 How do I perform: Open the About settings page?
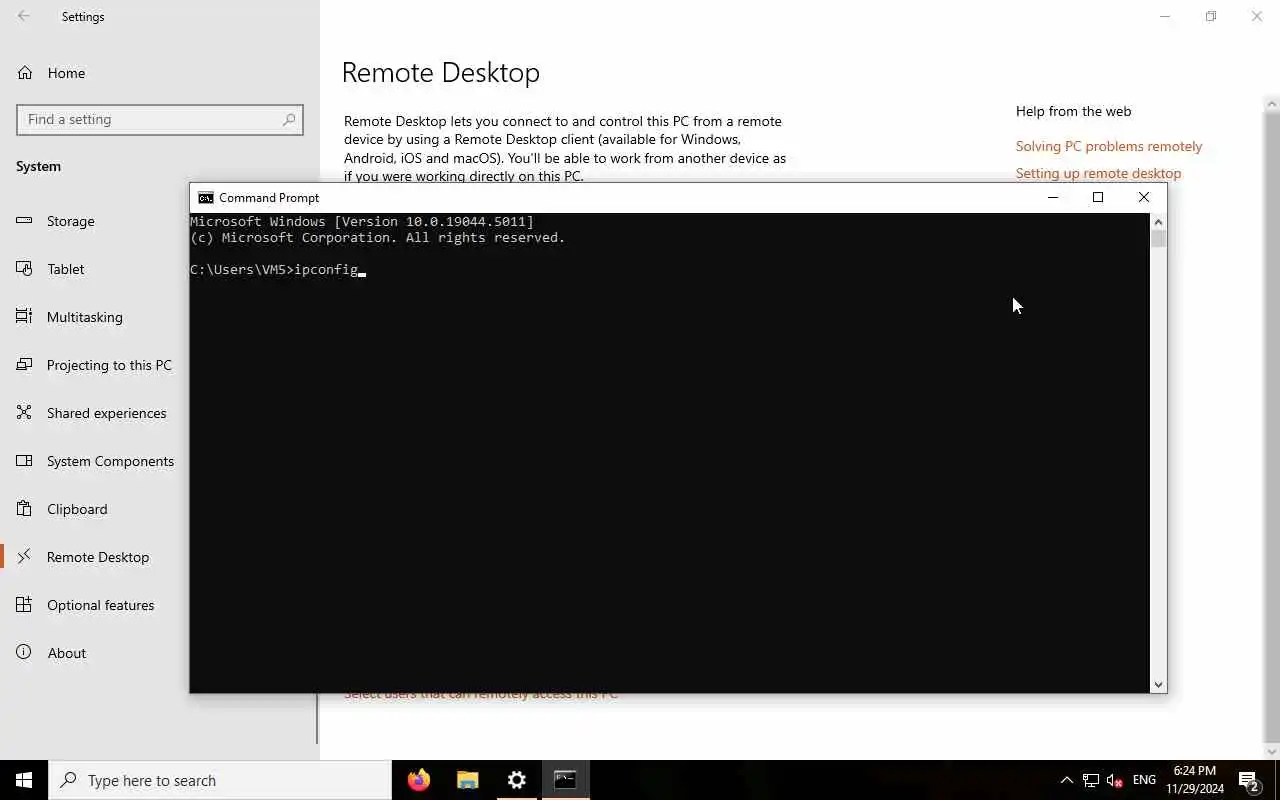pos(66,653)
